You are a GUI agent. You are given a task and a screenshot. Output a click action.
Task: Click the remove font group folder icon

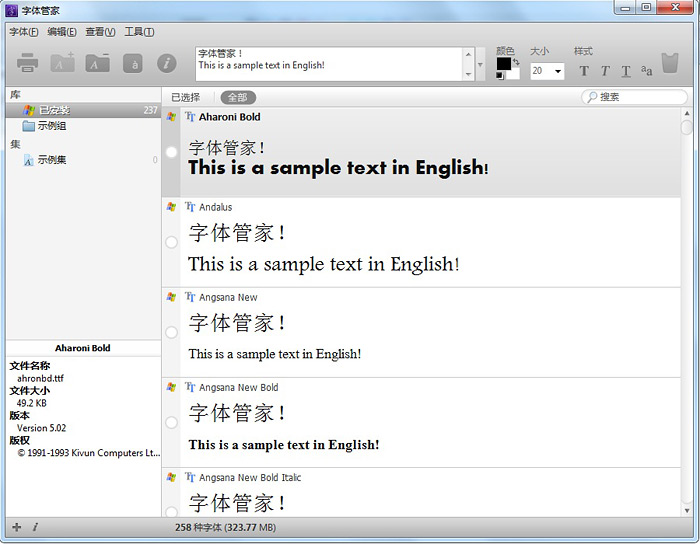point(97,64)
